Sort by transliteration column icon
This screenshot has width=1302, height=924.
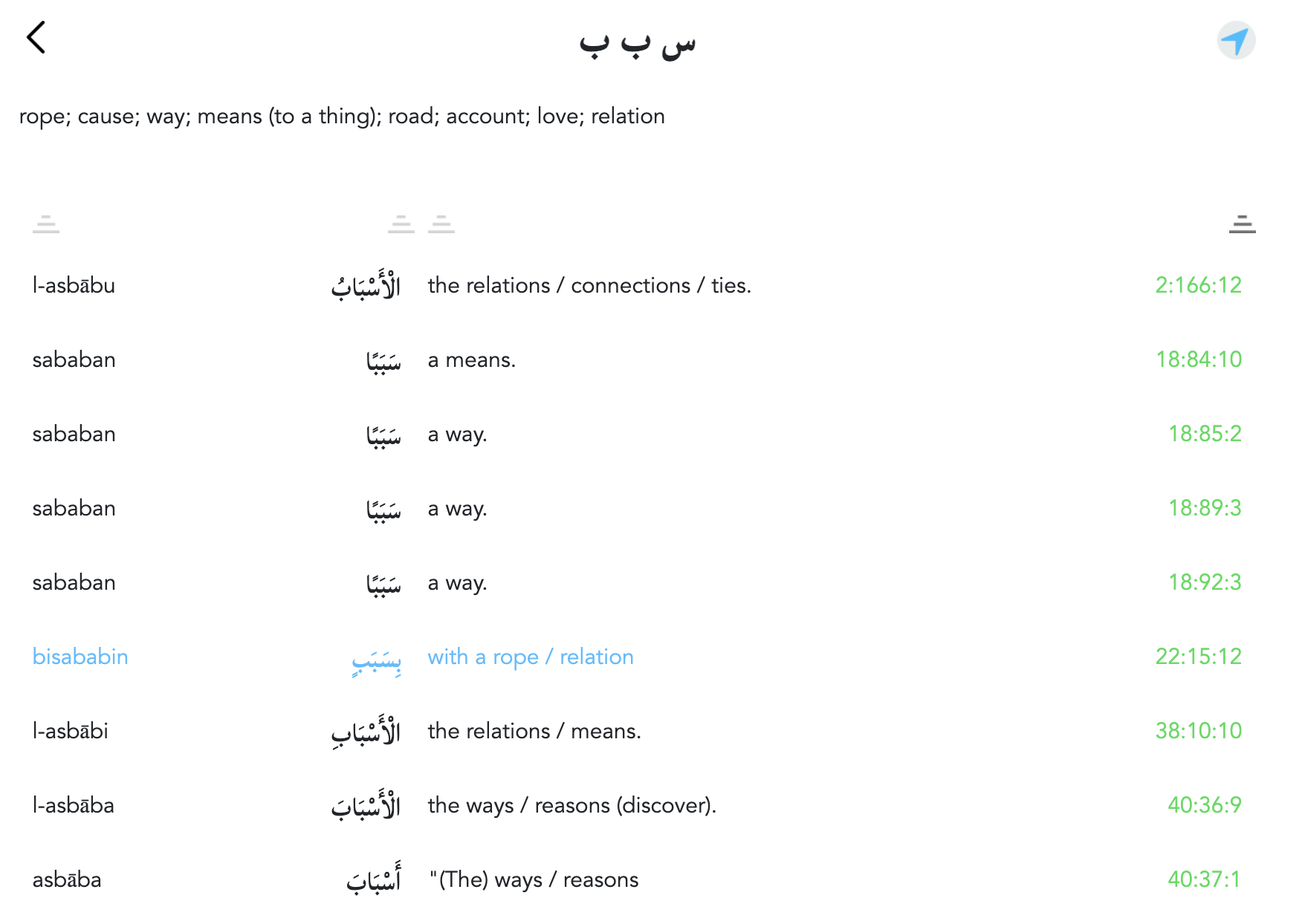(x=46, y=224)
